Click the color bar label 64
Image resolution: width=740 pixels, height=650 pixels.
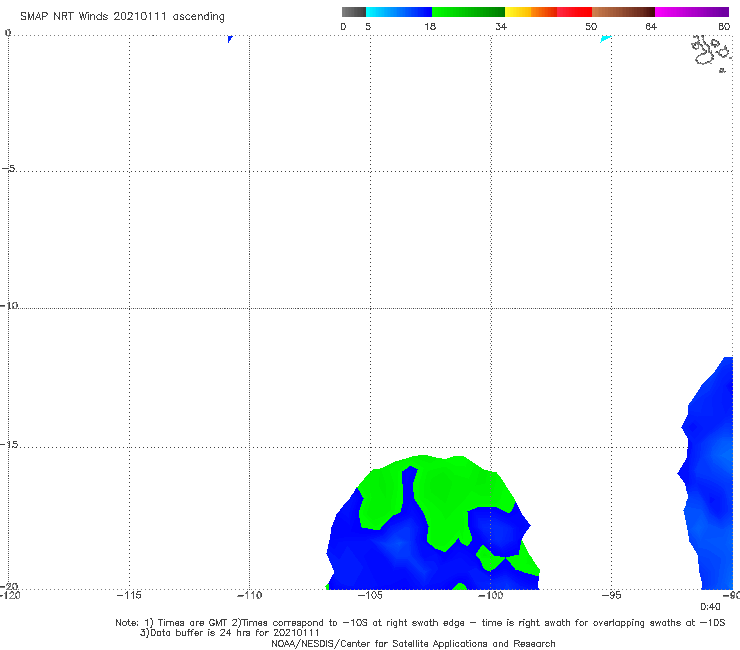click(x=651, y=27)
